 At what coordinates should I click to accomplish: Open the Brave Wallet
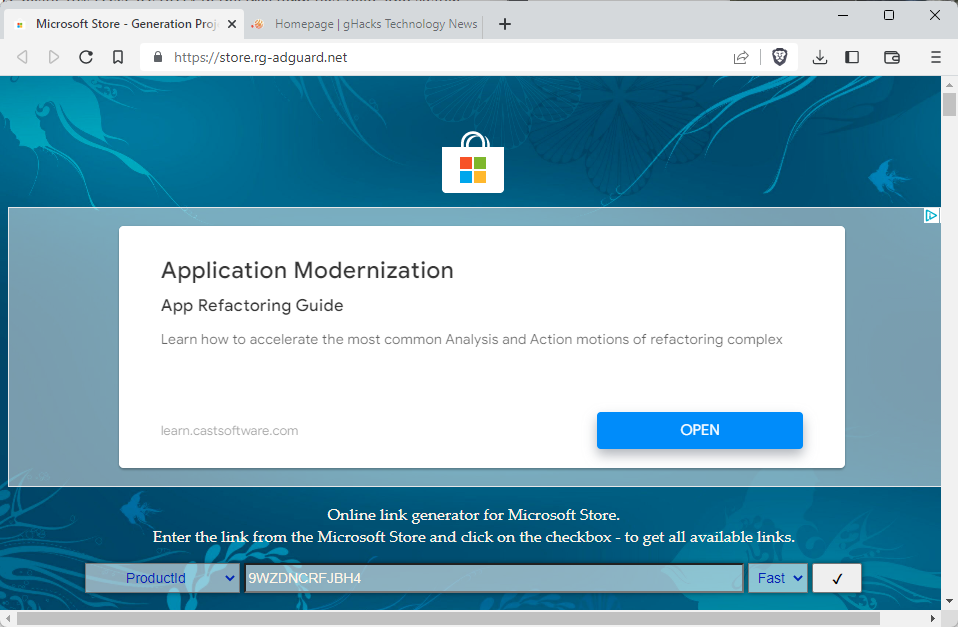click(891, 57)
